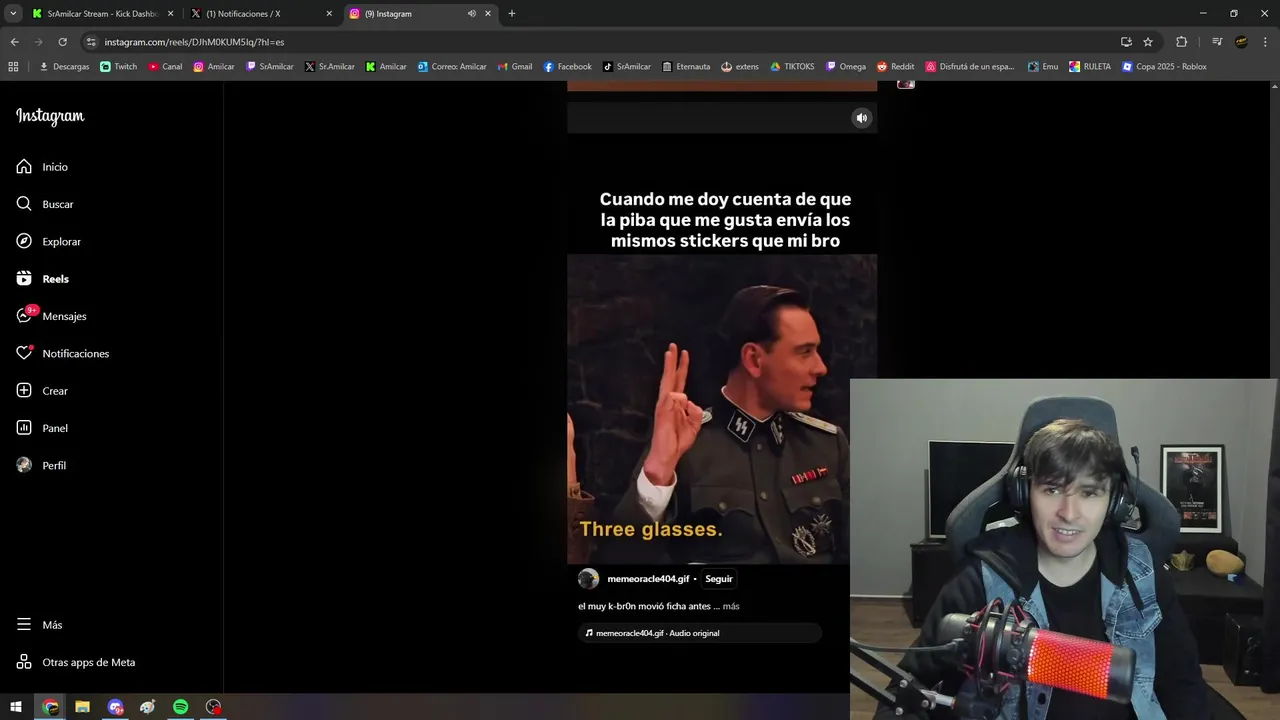The image size is (1280, 720).
Task: Click memeoracle404.gif avatar picture
Action: 588,579
